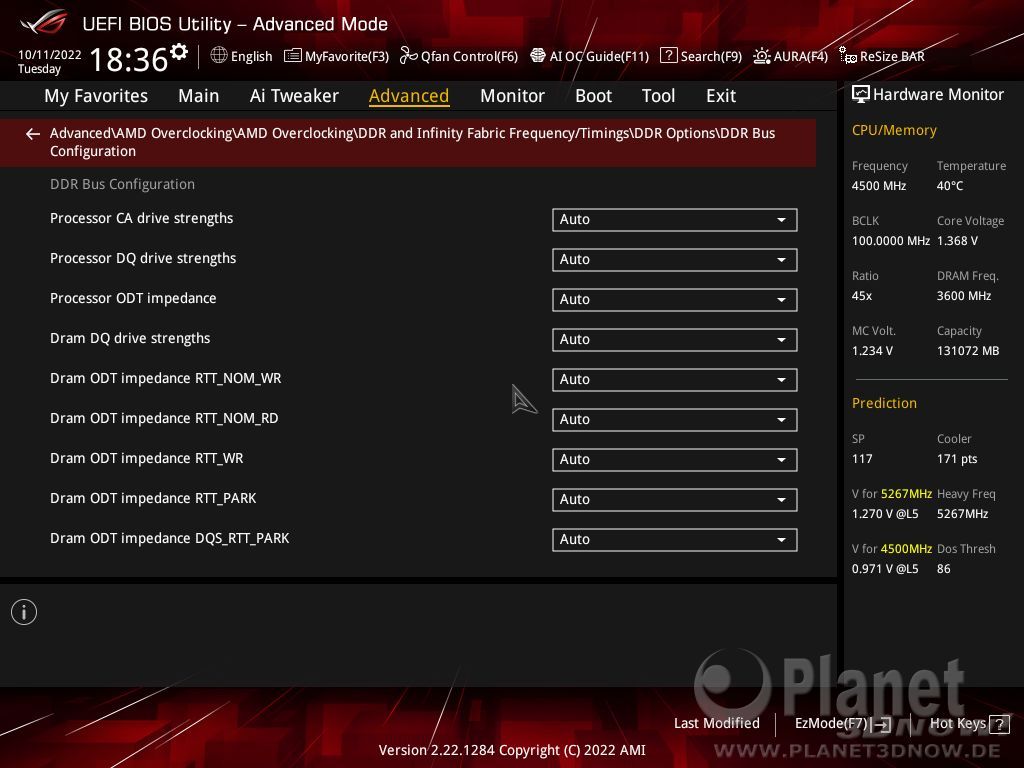
Task: Select Dram ODT impedance DQS_RTT_PARK label
Action: [170, 538]
